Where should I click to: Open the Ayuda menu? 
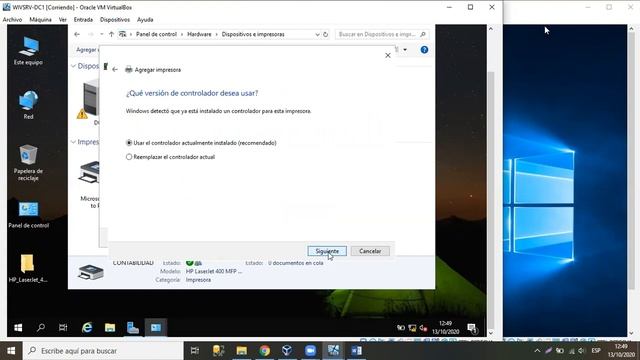point(145,20)
